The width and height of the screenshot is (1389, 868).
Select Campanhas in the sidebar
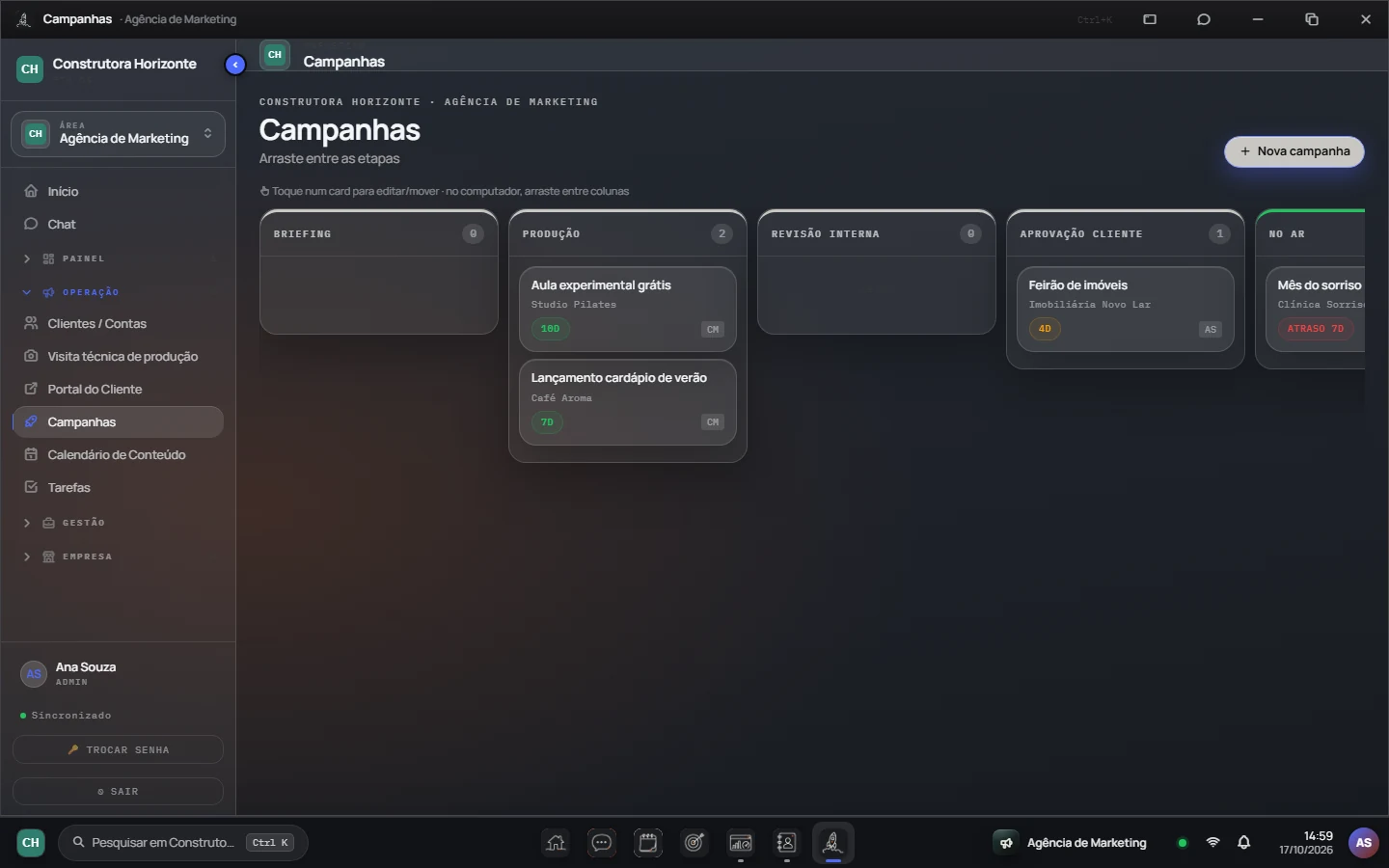[x=118, y=422]
